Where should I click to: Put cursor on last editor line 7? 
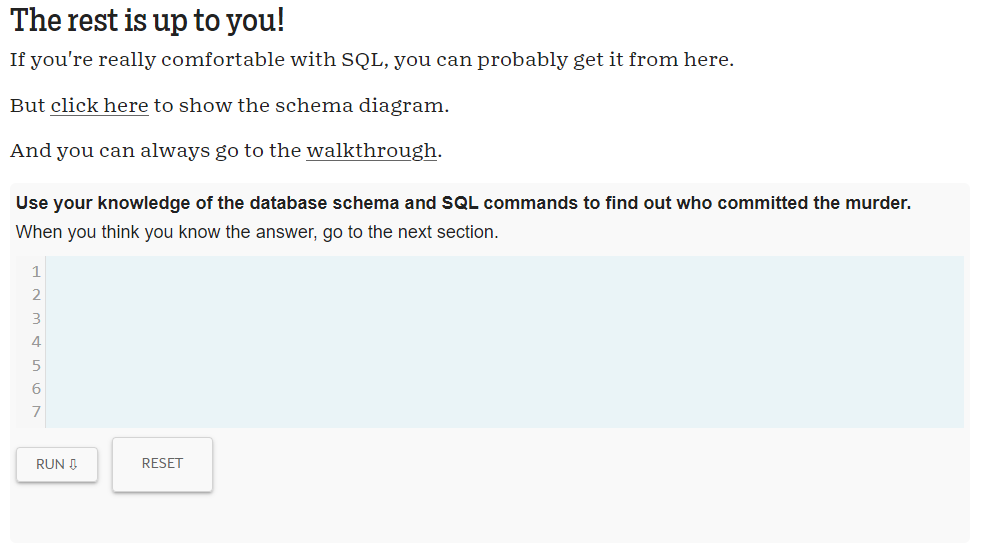[500, 411]
